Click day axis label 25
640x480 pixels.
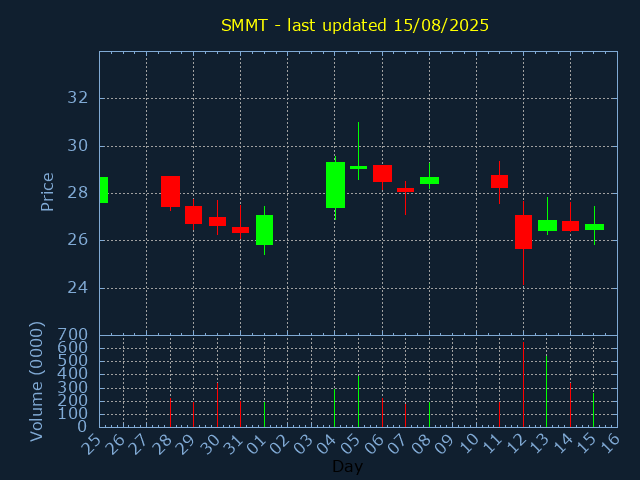tap(91, 444)
